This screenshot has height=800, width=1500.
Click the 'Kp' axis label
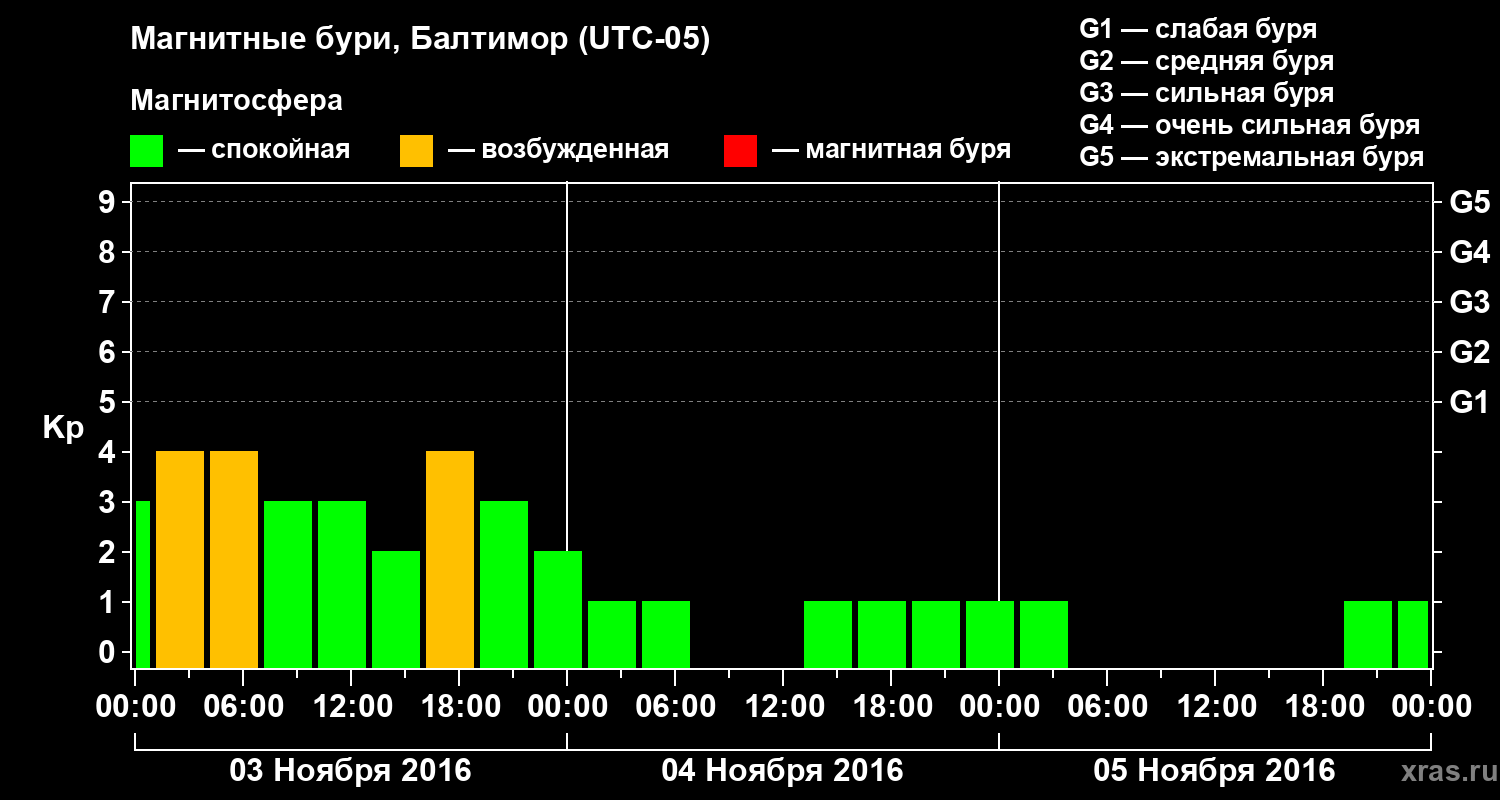tap(63, 427)
